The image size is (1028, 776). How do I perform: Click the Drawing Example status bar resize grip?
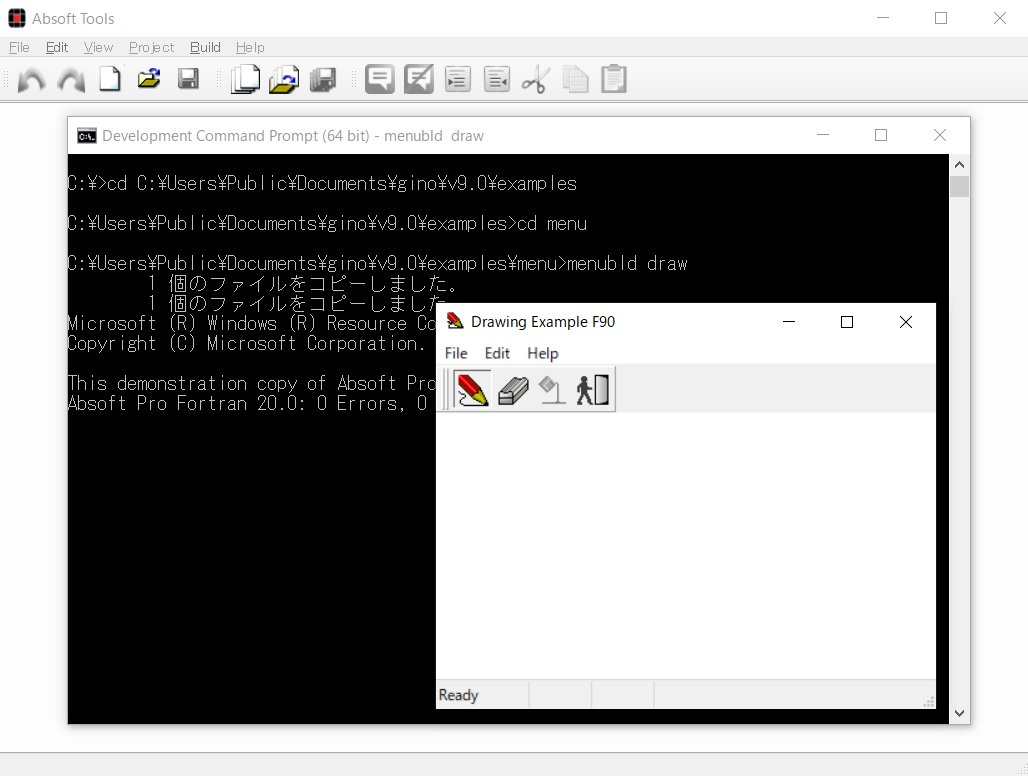pyautogui.click(x=928, y=702)
